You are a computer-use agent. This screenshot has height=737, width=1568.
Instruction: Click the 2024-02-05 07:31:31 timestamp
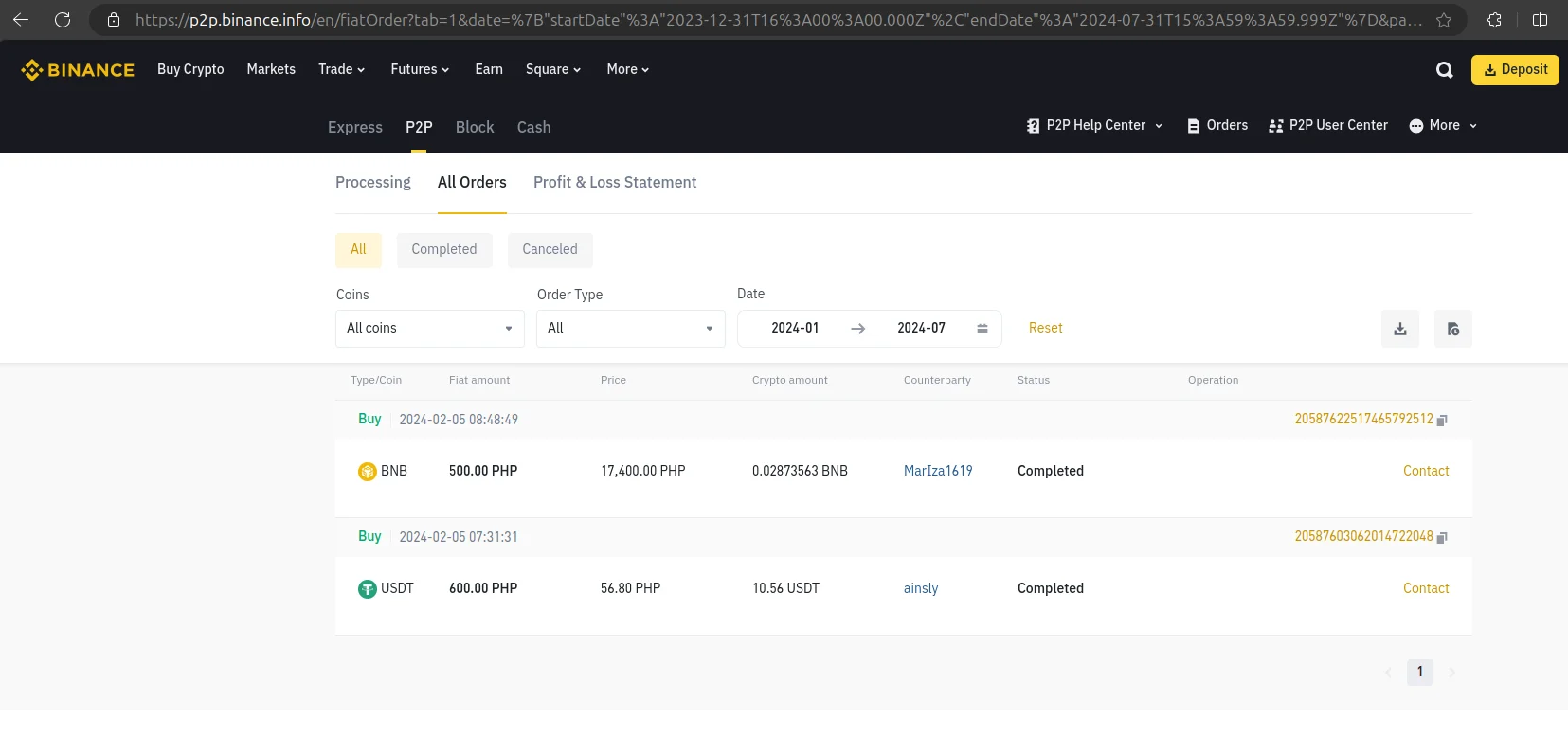pyautogui.click(x=459, y=537)
